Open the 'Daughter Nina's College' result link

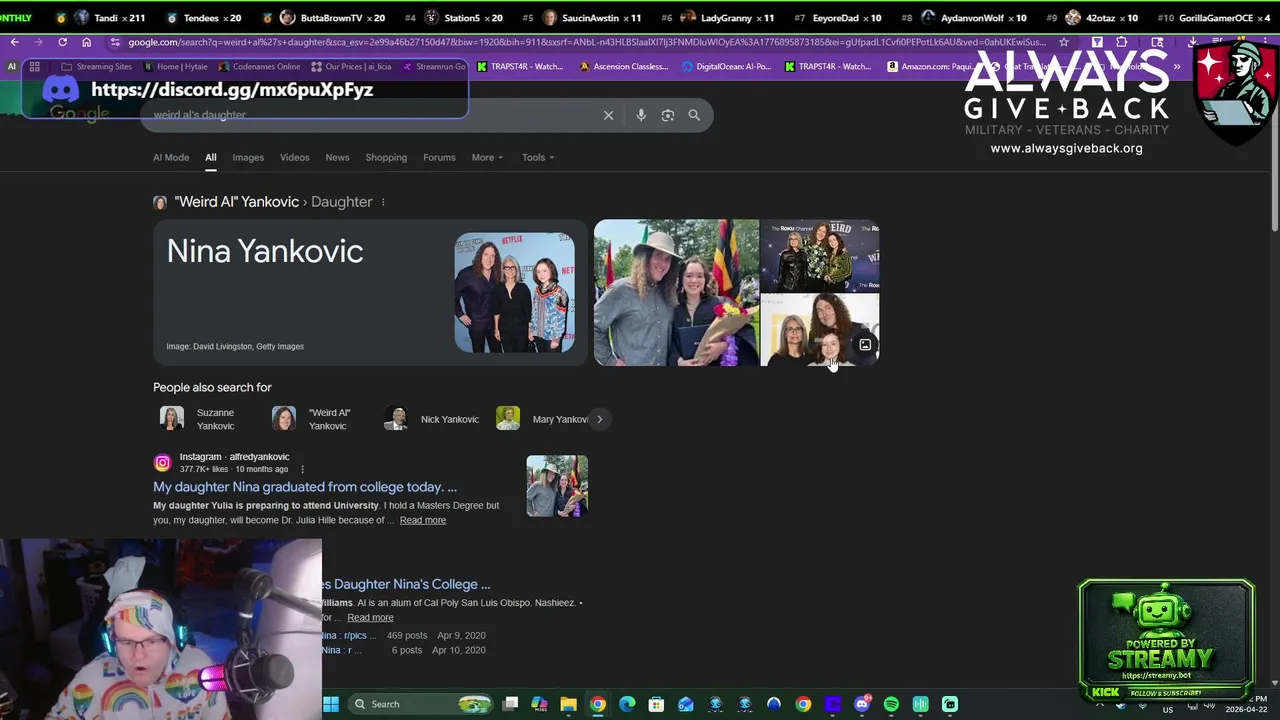407,584
